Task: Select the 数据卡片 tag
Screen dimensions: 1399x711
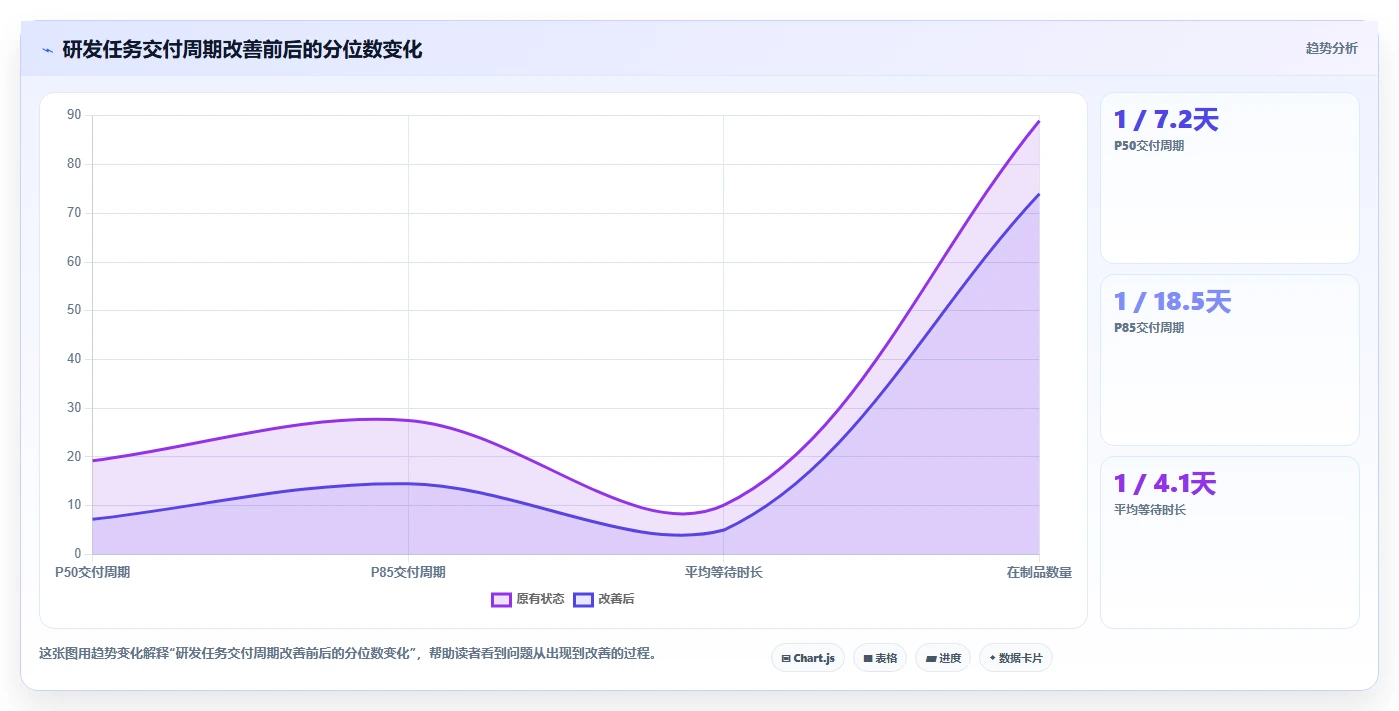Action: [x=1016, y=658]
